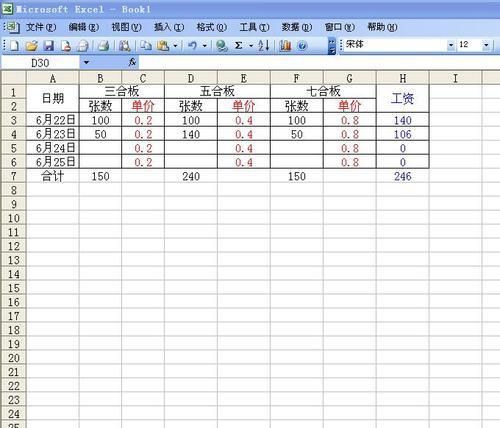The height and width of the screenshot is (428, 500).
Task: Click workbook control icon beside 文件 menu
Action: 14,27
